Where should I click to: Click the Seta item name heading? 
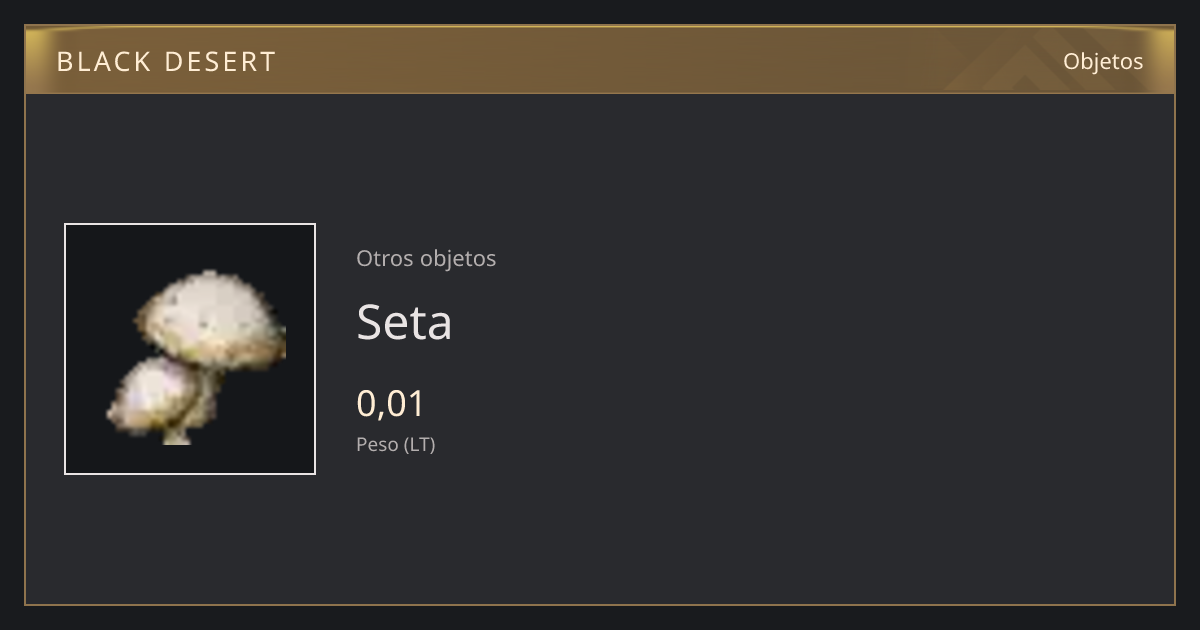click(x=404, y=322)
